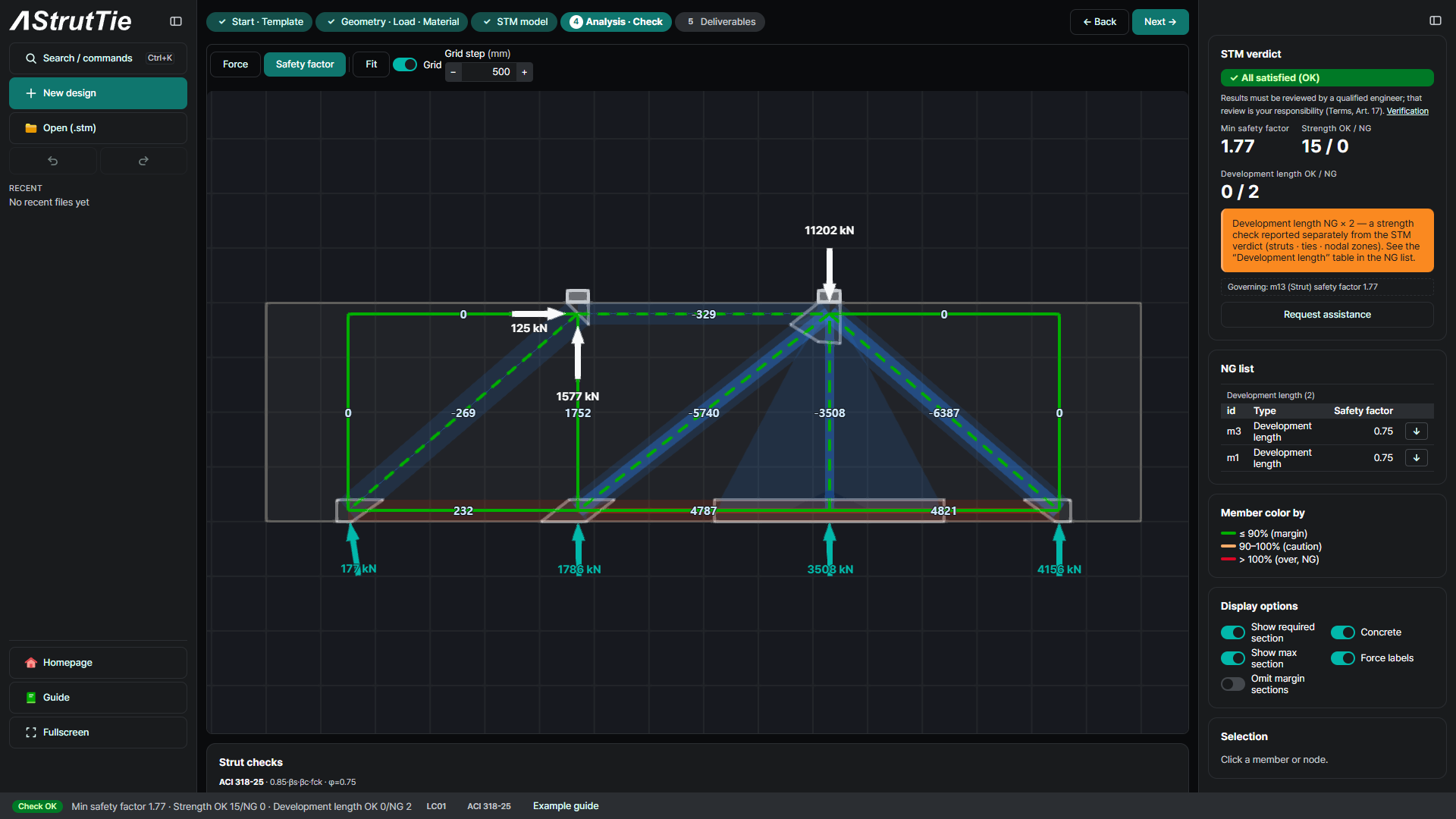Viewport: 1456px width, 819px height.
Task: Click the redo arrow icon
Action: (143, 161)
